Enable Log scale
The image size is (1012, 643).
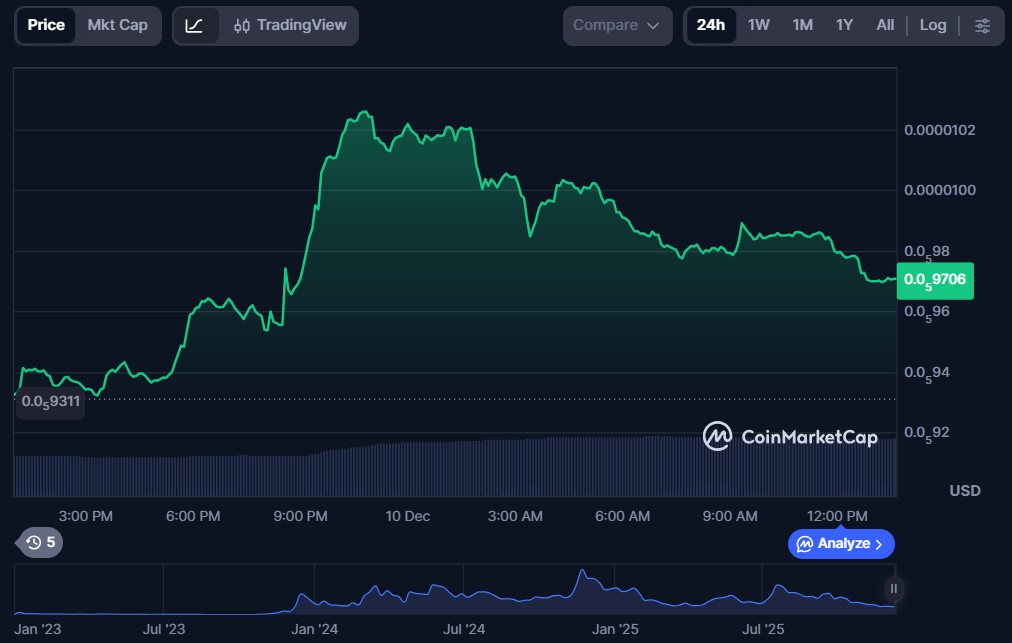click(932, 25)
